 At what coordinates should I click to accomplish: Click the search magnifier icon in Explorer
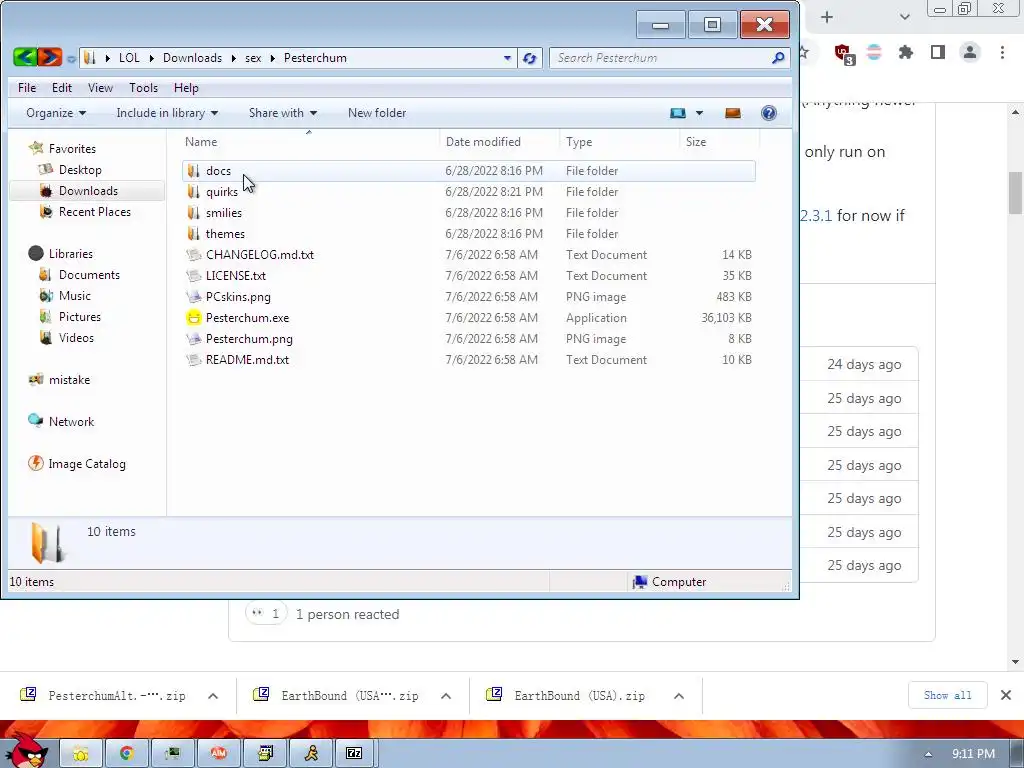pos(778,58)
